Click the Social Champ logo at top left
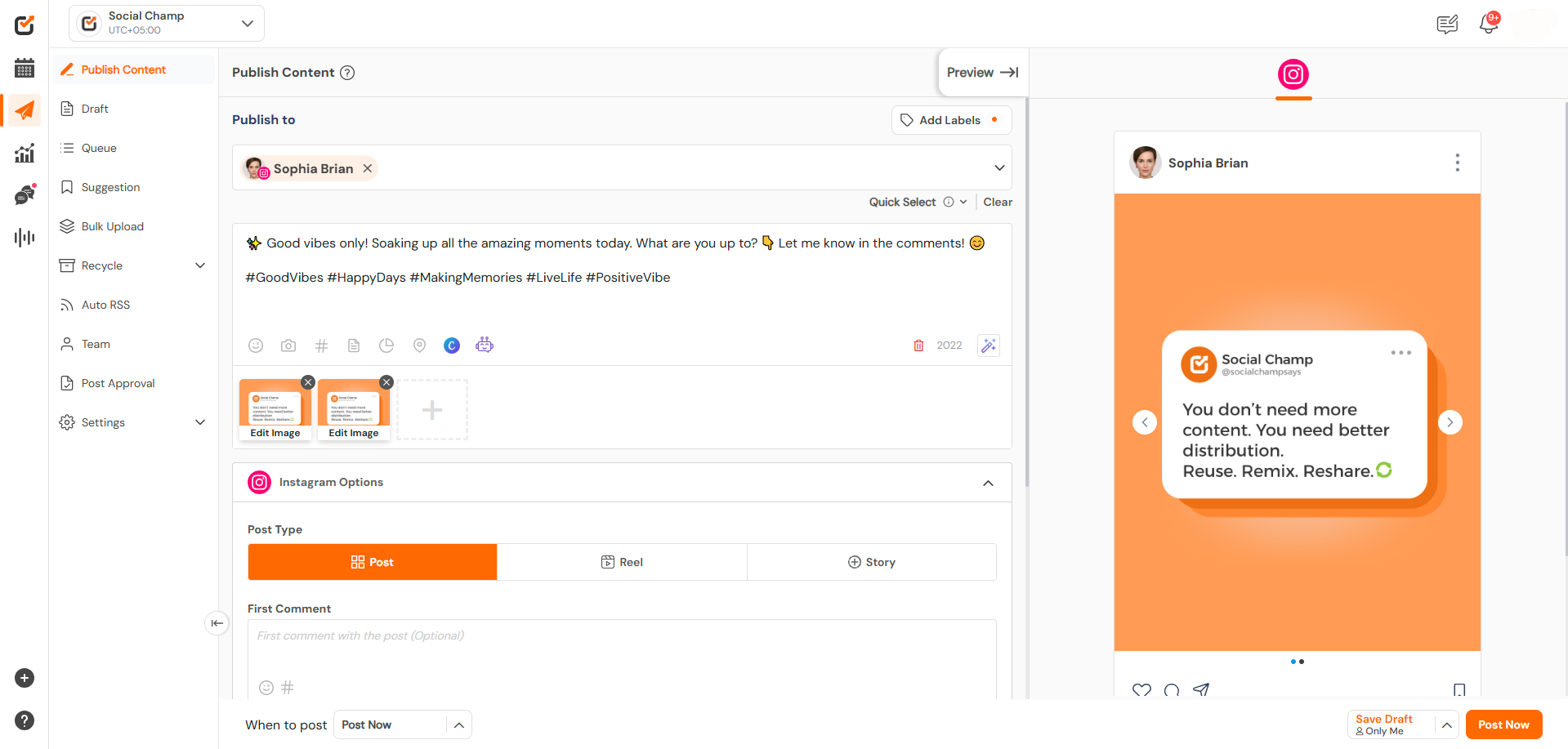Screen dimensions: 1568x749 coord(25,25)
